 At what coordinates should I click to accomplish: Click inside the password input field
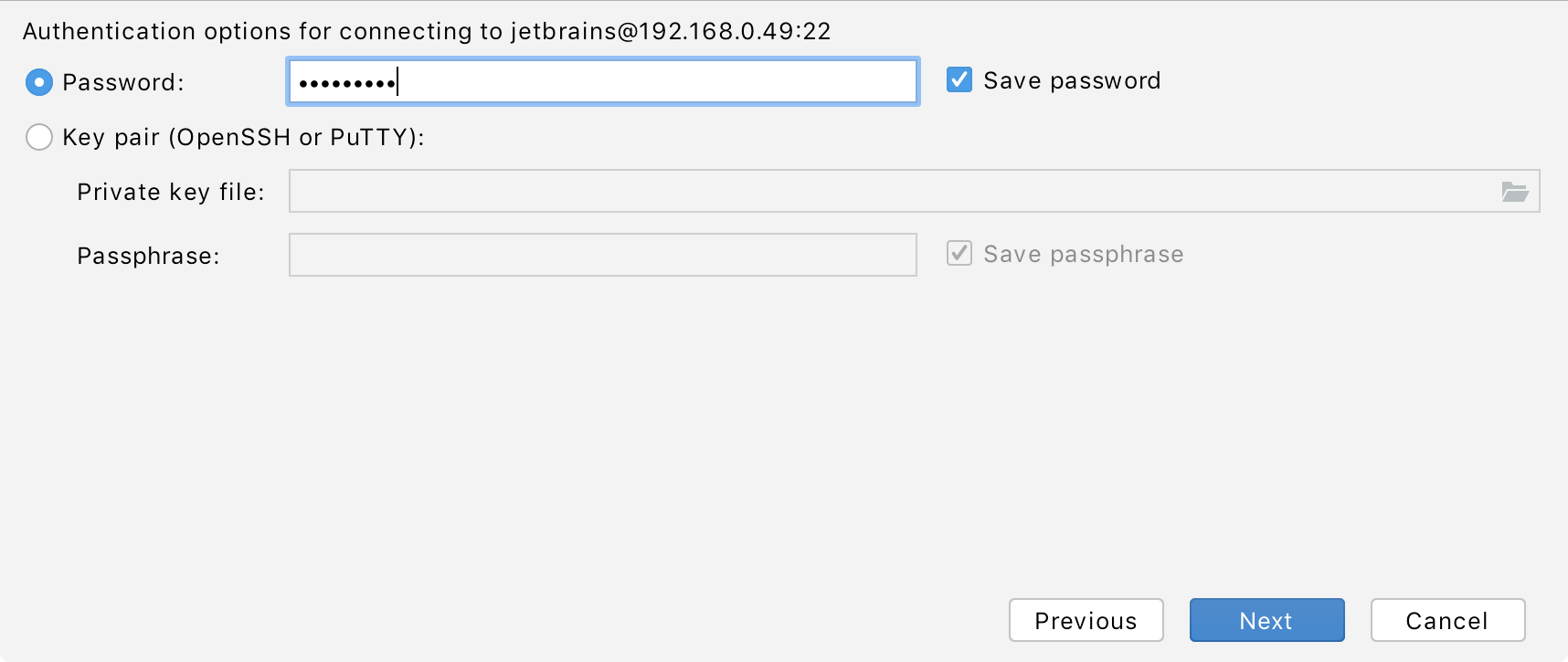(x=603, y=81)
